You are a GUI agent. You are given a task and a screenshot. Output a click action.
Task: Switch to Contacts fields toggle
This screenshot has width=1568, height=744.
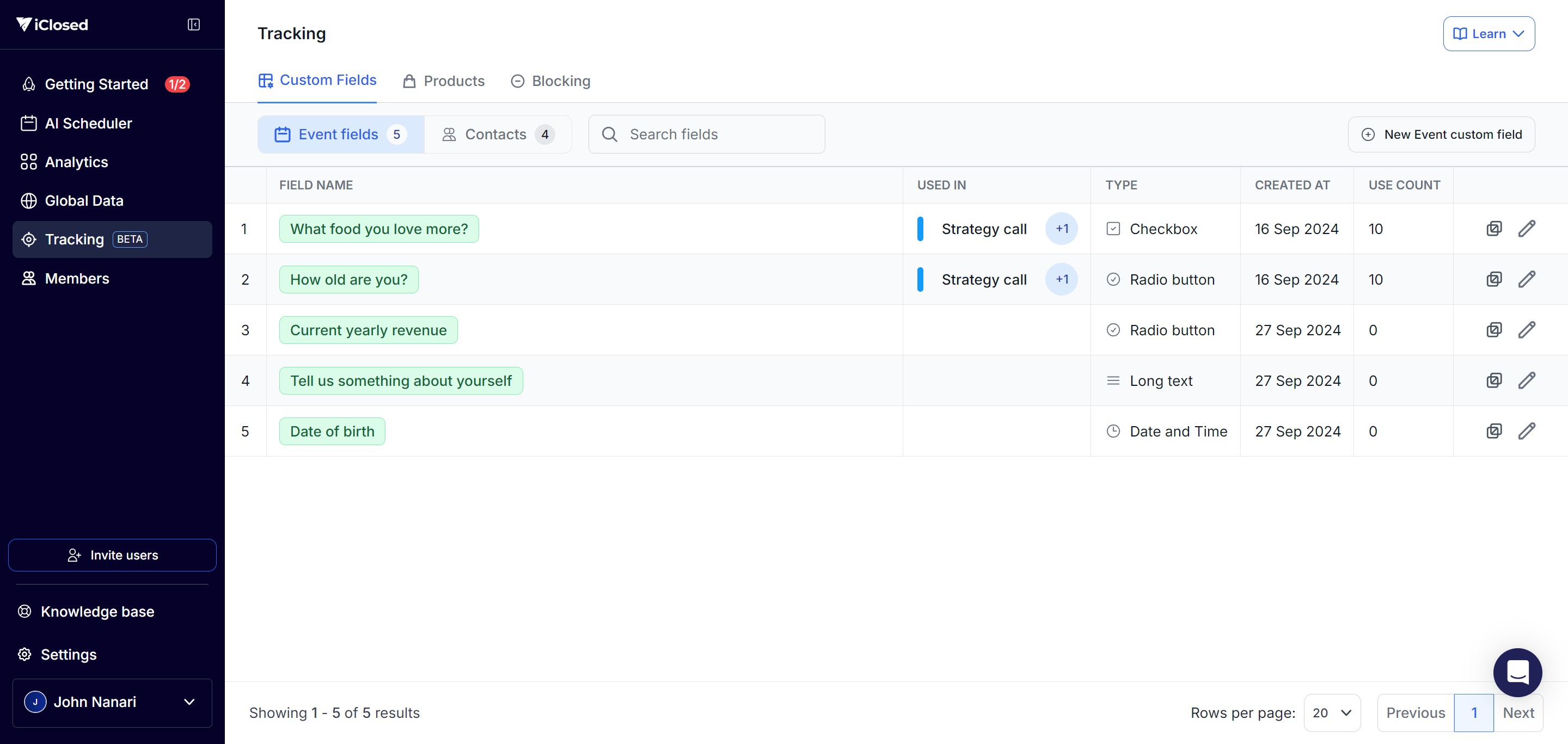[x=497, y=134]
